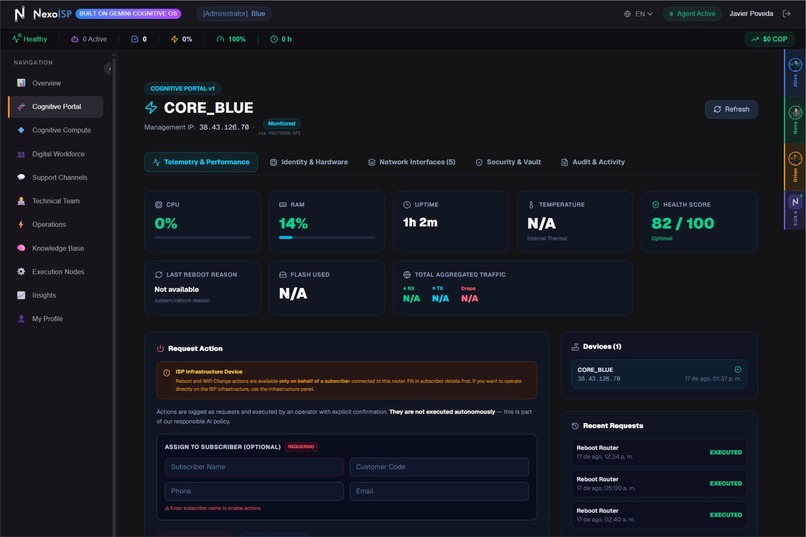This screenshot has height=537, width=806.
Task: Go to Digital Workforce
Action: (x=56, y=154)
